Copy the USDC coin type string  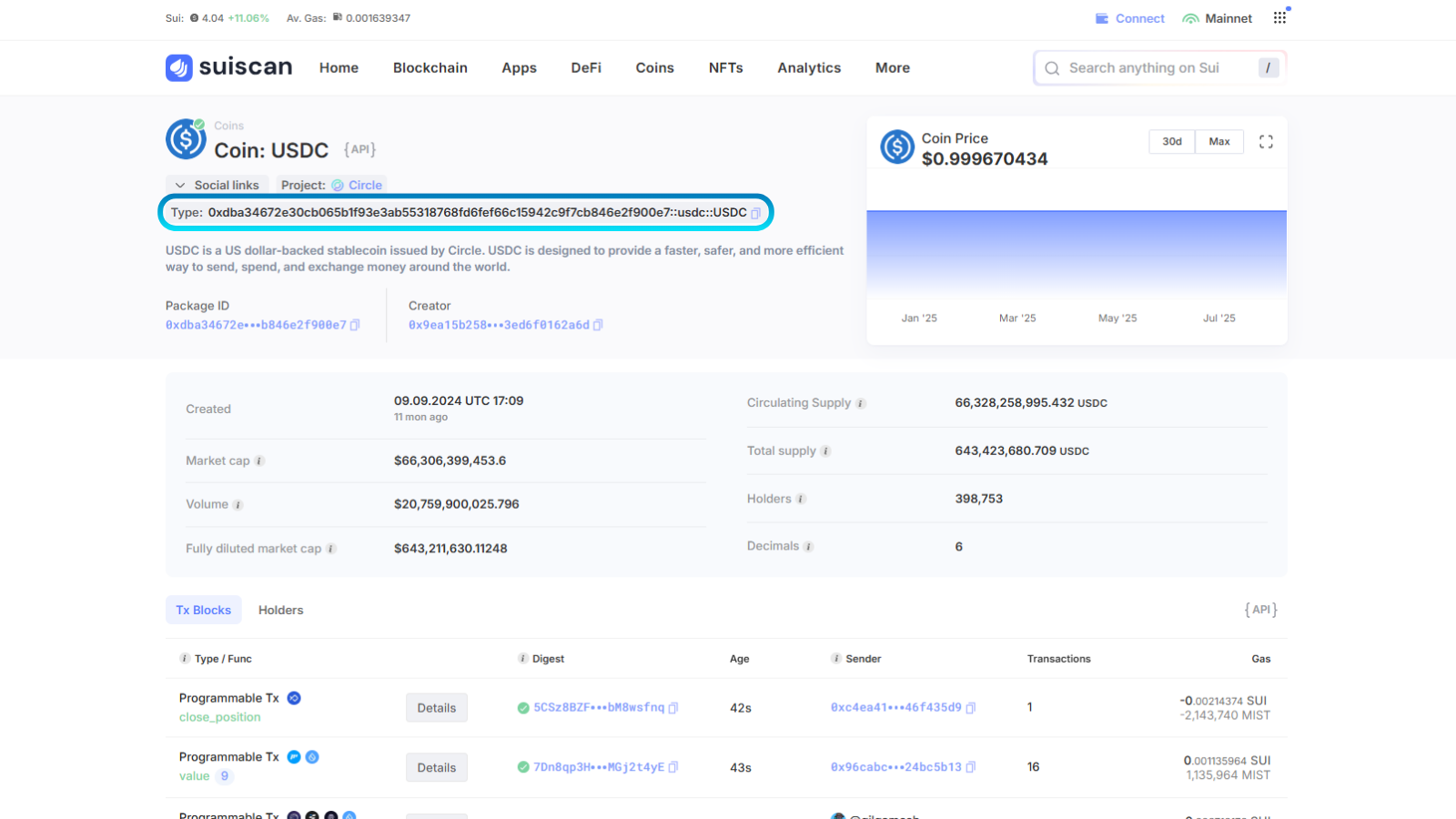755,213
